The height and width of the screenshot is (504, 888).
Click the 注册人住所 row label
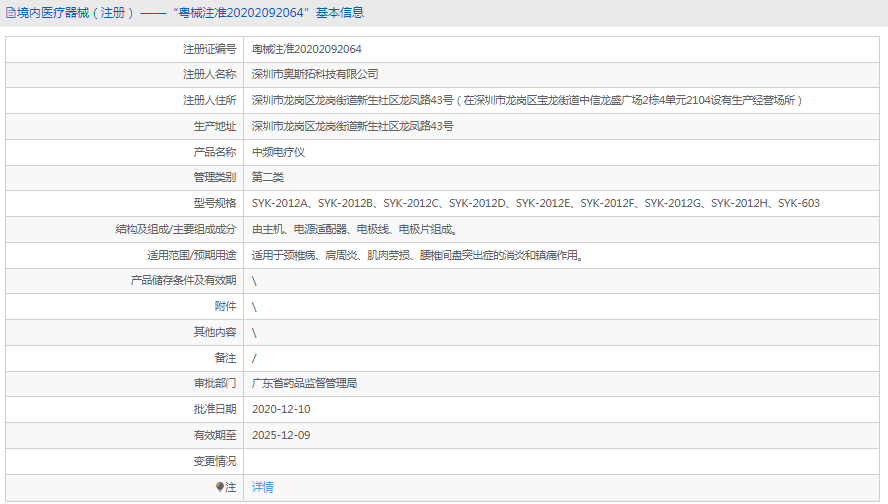pyautogui.click(x=209, y=100)
